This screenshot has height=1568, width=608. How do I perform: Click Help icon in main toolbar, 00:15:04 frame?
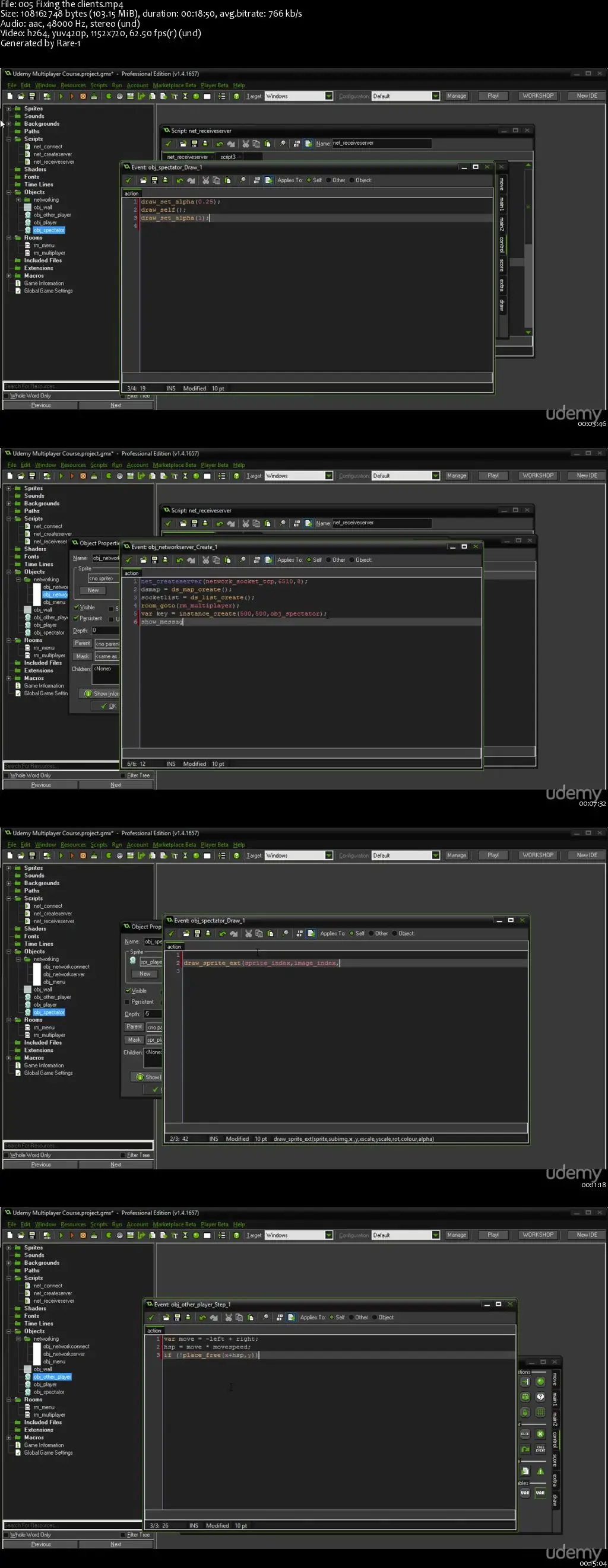click(x=236, y=1235)
